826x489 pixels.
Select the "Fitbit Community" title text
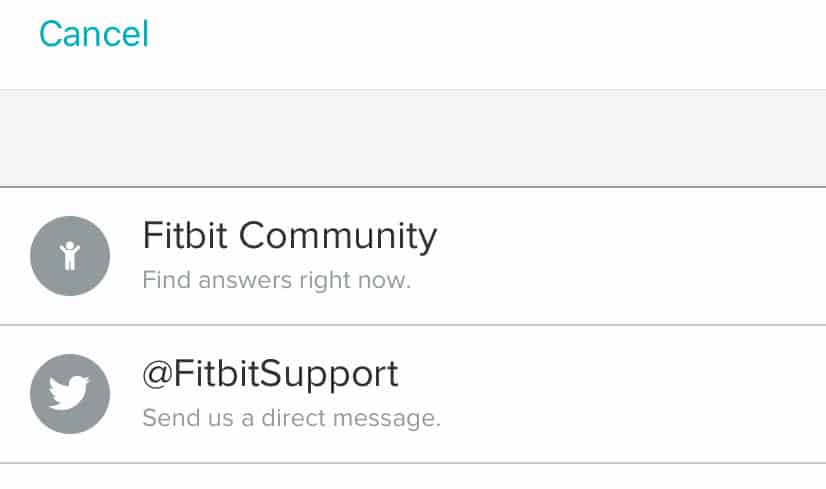(x=289, y=236)
